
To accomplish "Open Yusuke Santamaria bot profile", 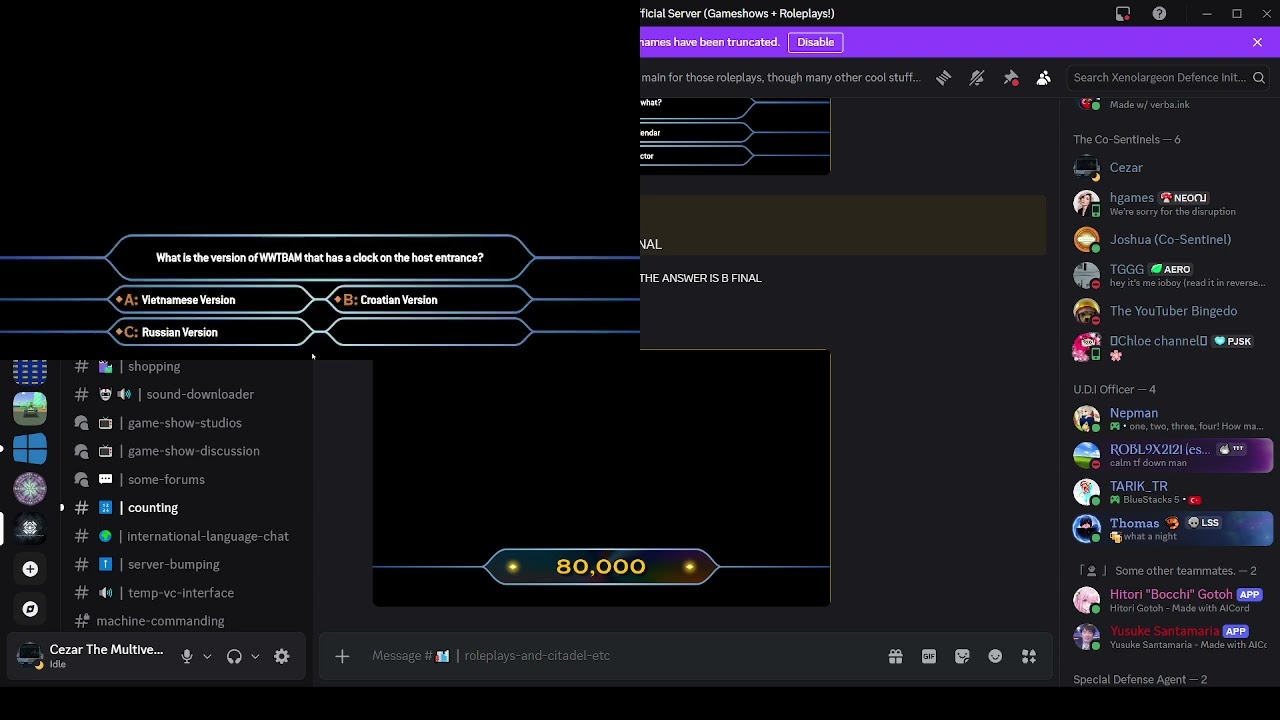I will [1168, 637].
